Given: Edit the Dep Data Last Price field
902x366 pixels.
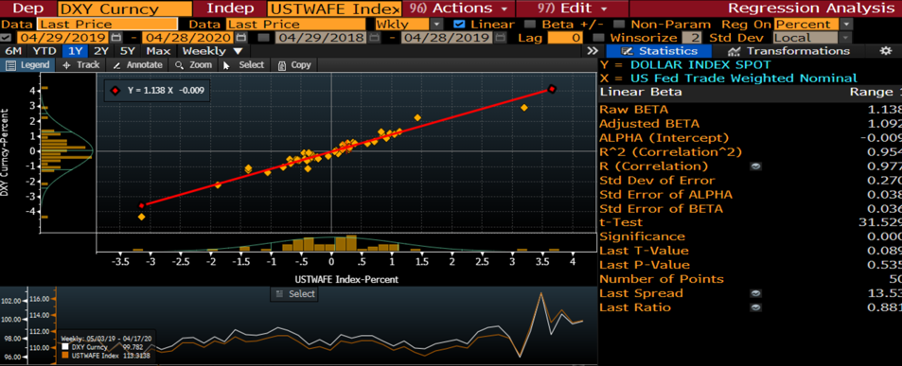Looking at the screenshot, I should (x=108, y=24).
